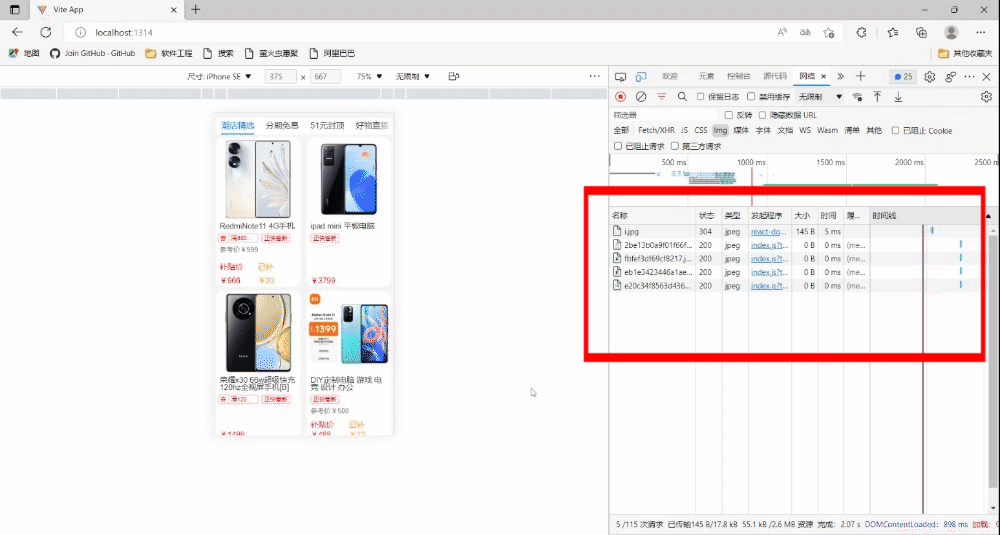The height and width of the screenshot is (535, 1000).
Task: Add page to favorites star
Action: point(828,33)
